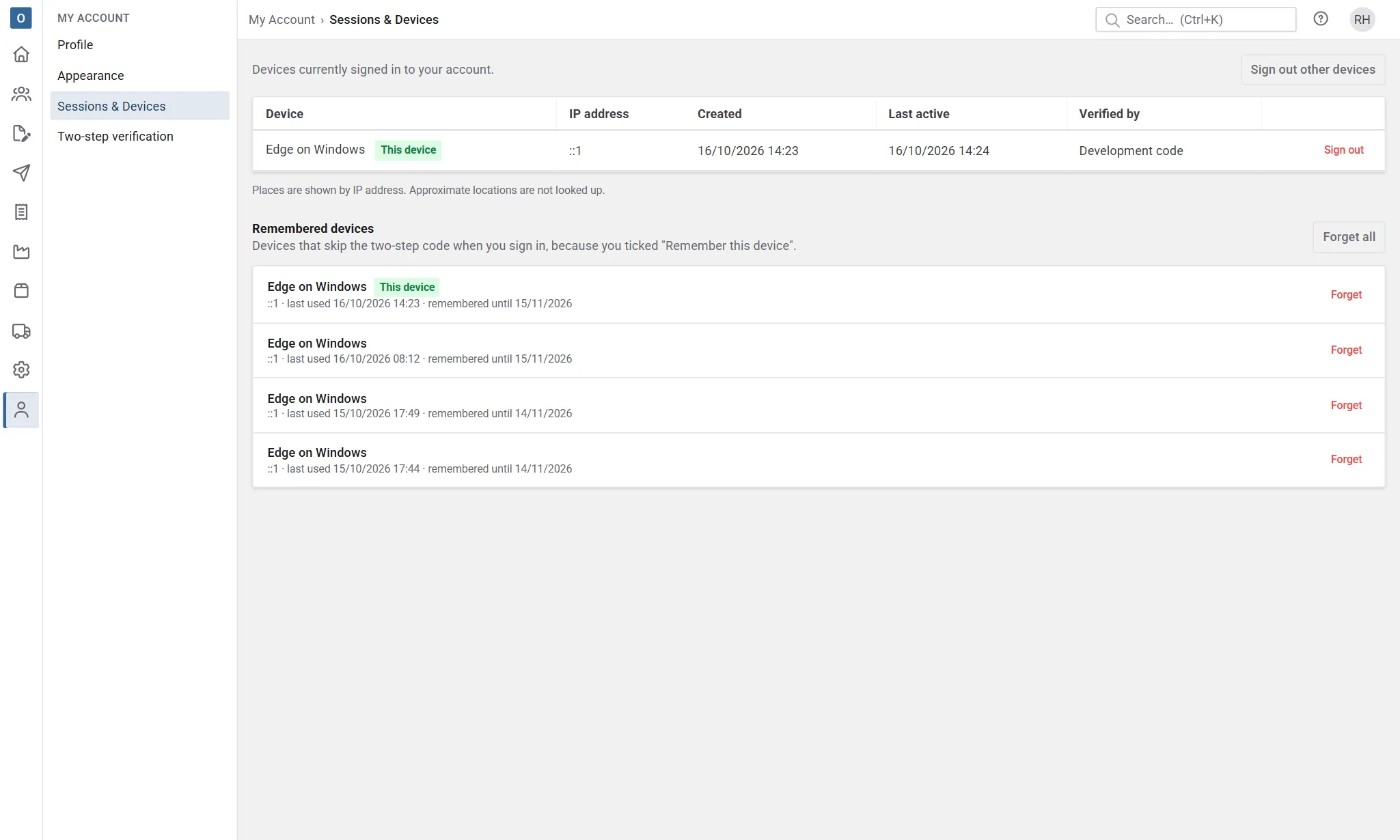The image size is (1400, 840).
Task: Click the Forget all button
Action: click(1349, 237)
